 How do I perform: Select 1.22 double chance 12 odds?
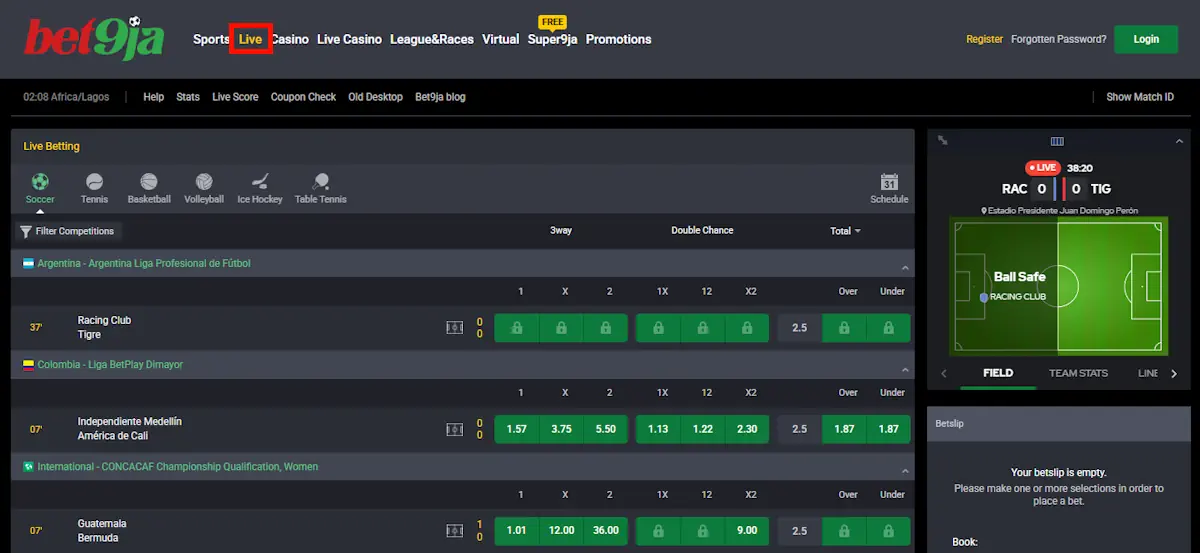(703, 429)
